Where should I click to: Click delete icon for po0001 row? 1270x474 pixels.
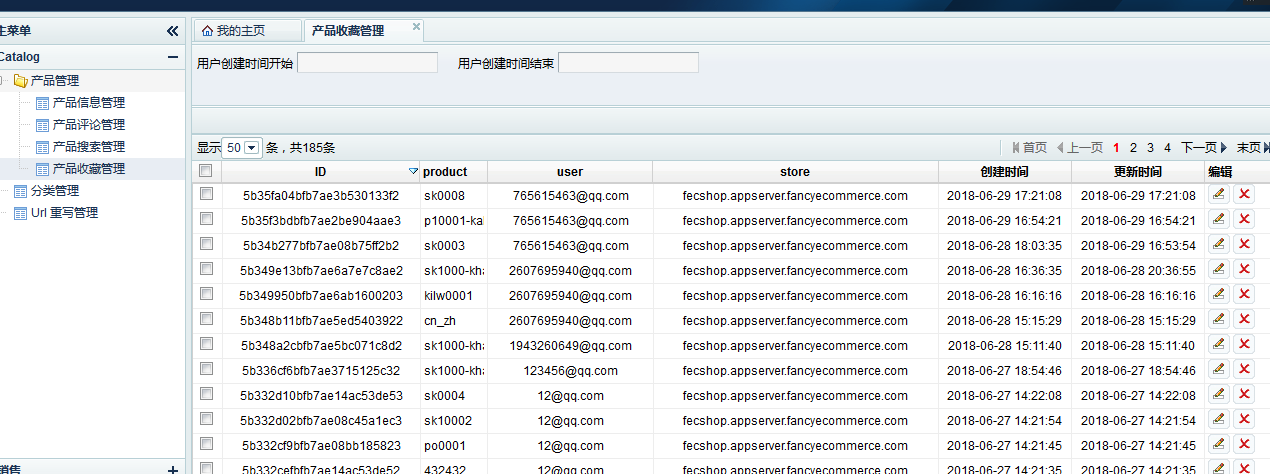[x=1244, y=444]
